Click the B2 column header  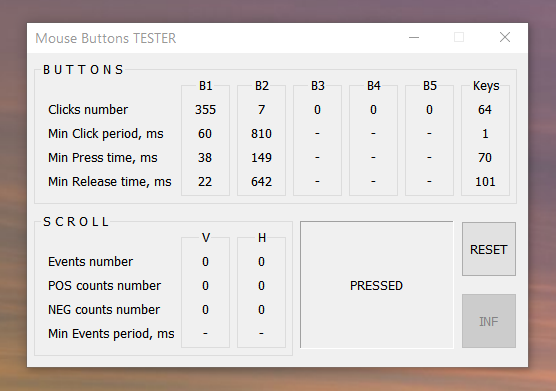click(262, 86)
